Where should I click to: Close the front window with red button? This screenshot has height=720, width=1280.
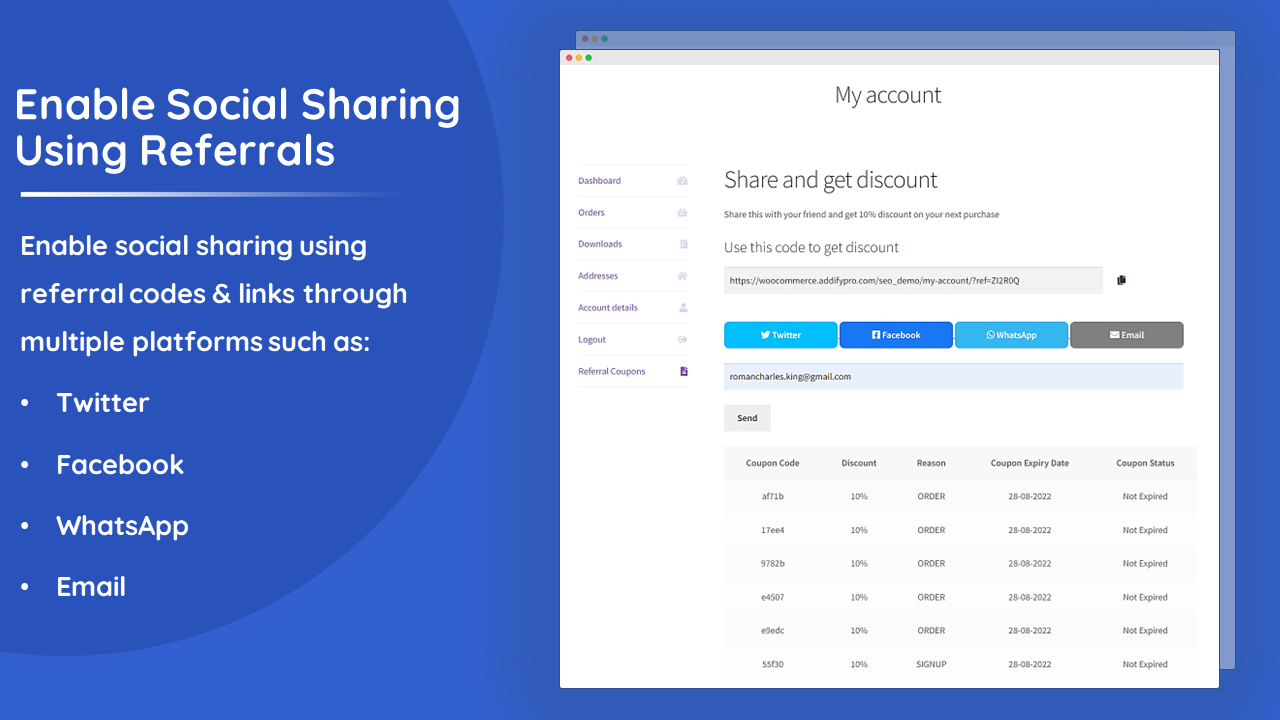coord(569,58)
